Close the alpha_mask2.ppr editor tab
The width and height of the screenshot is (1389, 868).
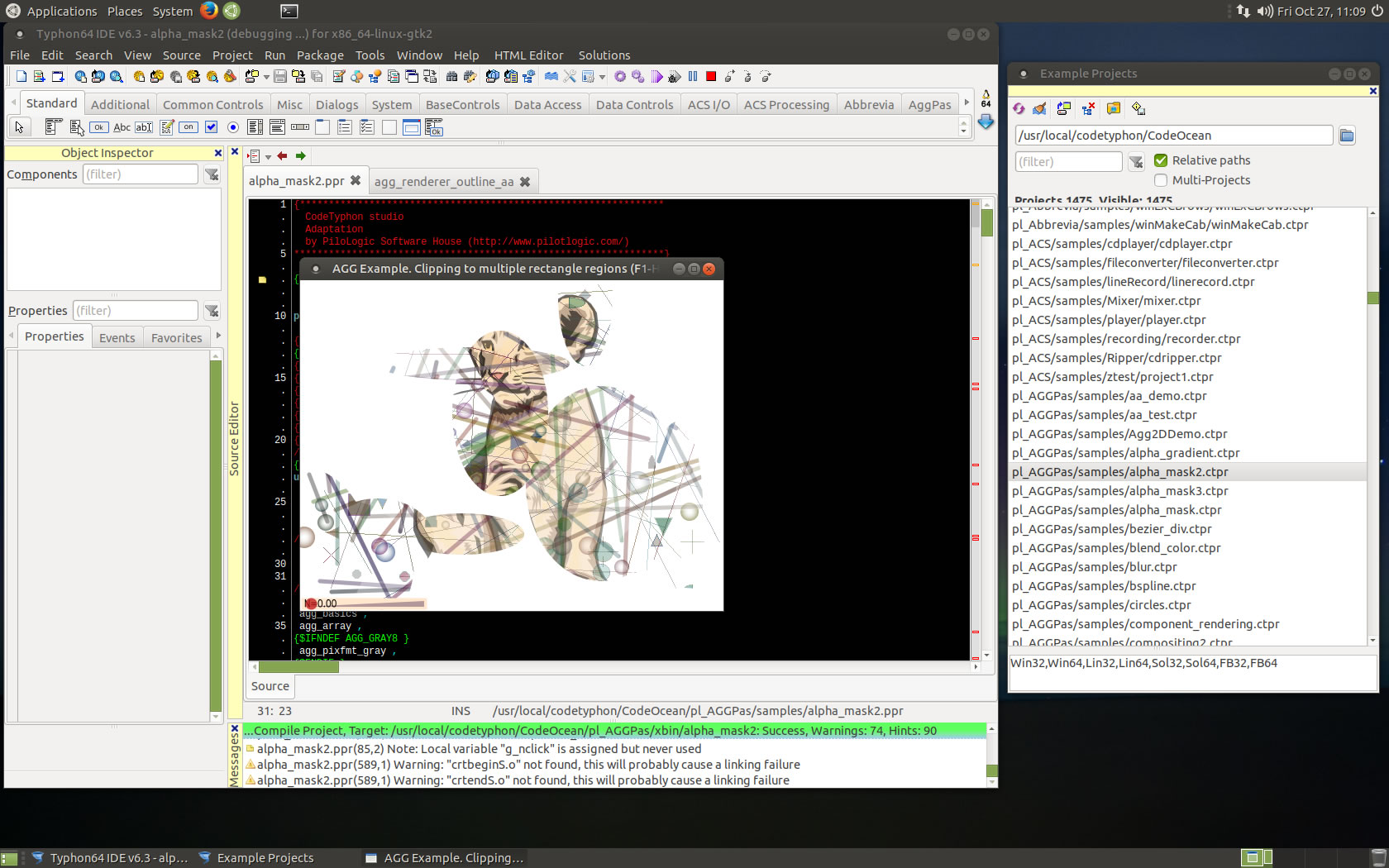click(356, 180)
